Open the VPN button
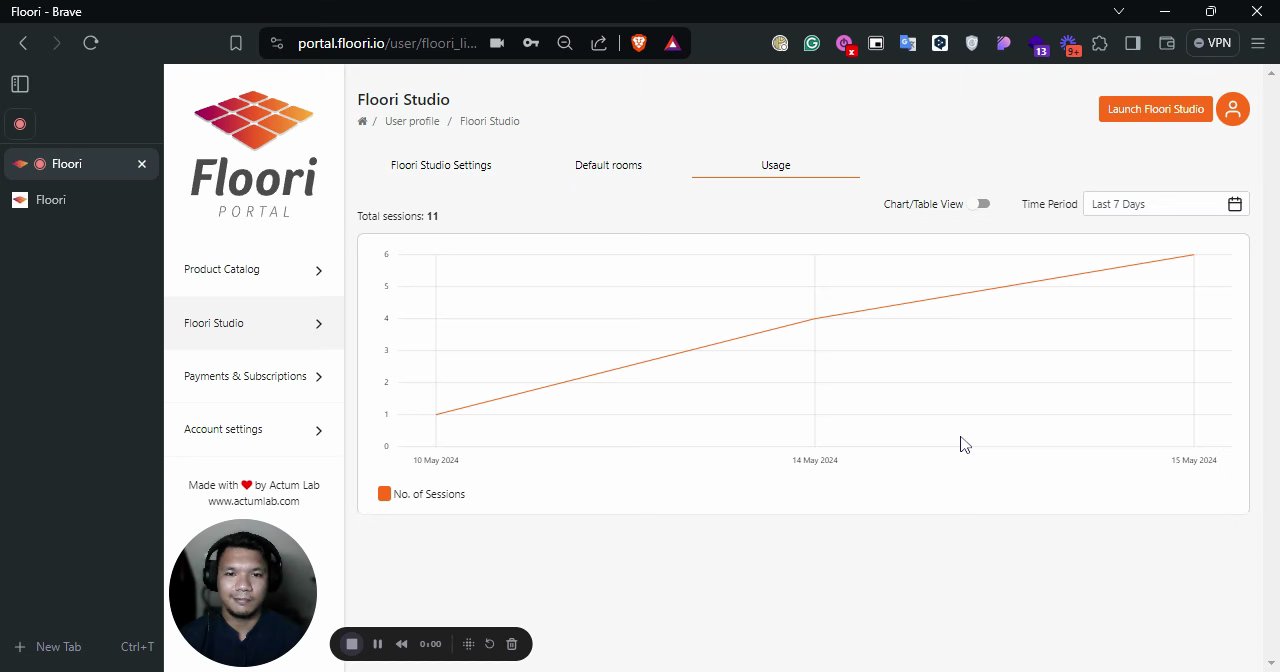 click(1214, 43)
